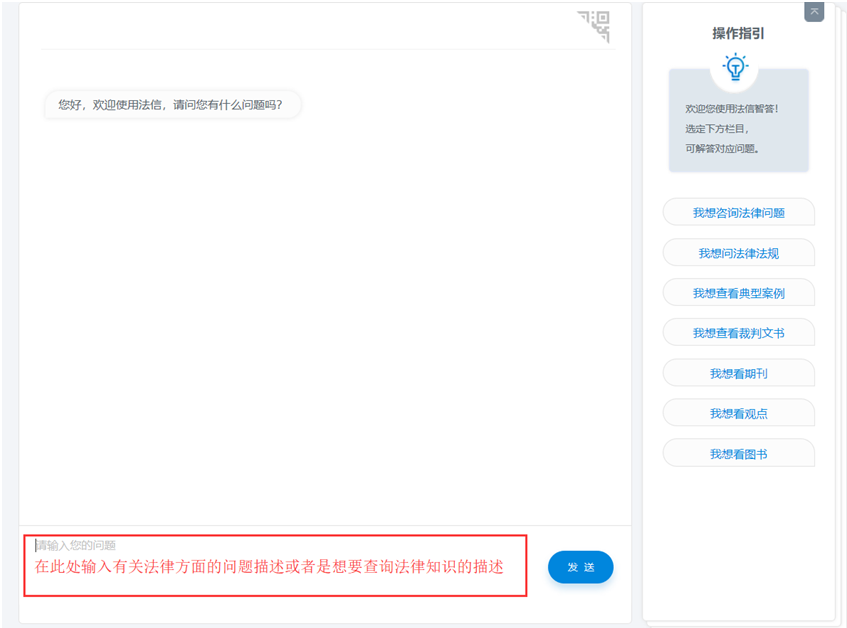Select 我想咨询法律问题 option

tap(738, 213)
